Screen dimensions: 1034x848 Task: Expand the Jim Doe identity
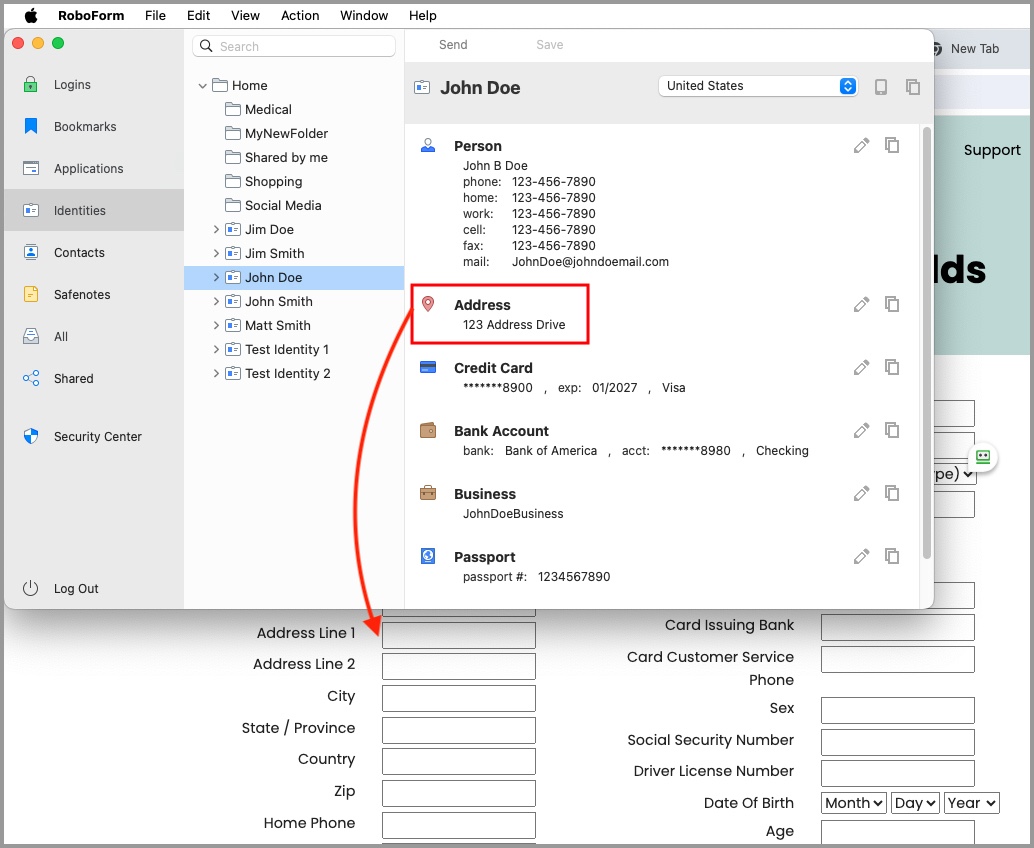click(x=216, y=229)
